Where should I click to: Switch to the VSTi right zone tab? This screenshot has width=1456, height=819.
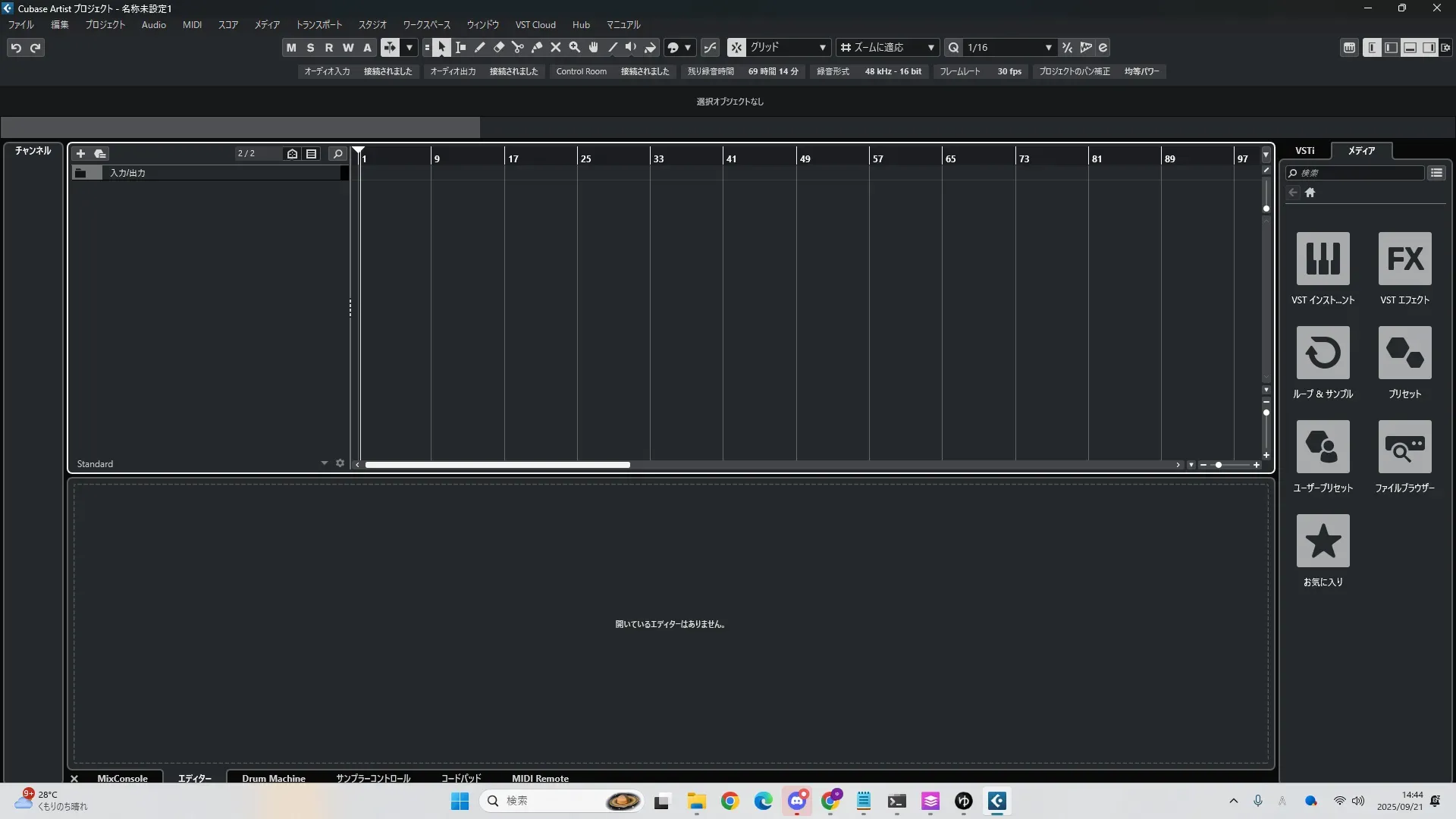point(1304,151)
